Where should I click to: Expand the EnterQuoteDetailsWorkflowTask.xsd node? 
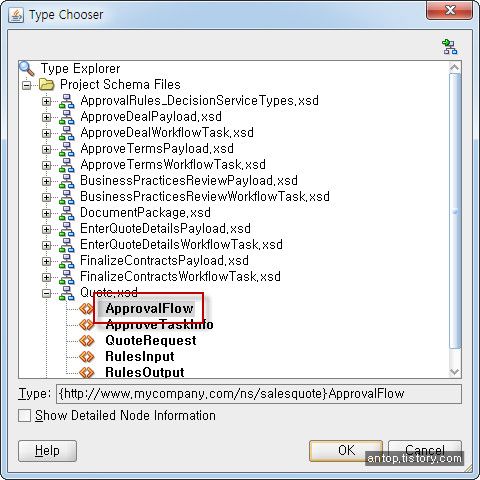(x=46, y=245)
